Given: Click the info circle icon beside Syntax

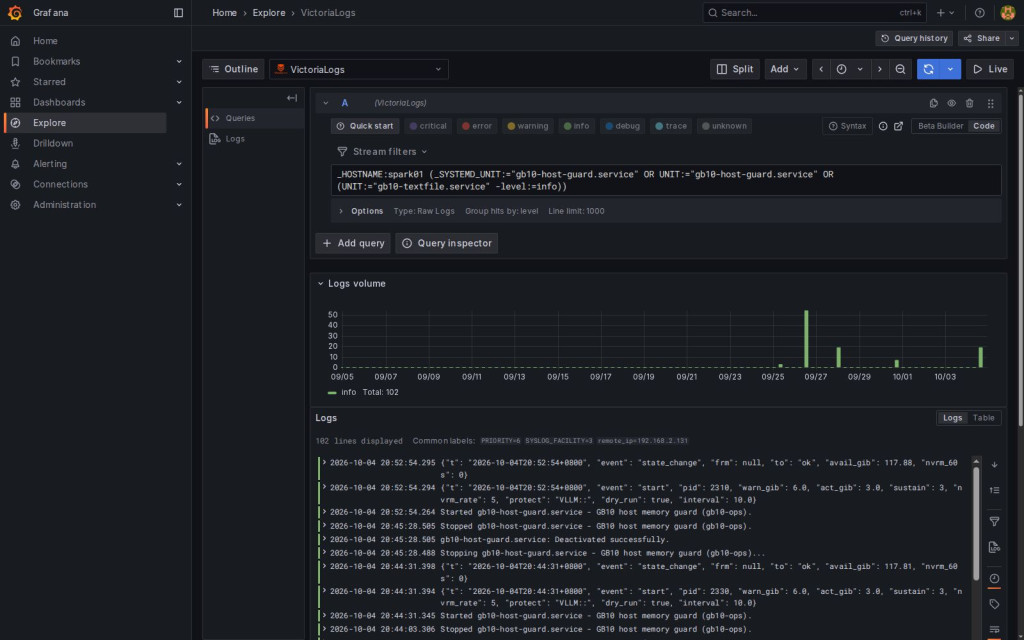Looking at the screenshot, I should [883, 126].
